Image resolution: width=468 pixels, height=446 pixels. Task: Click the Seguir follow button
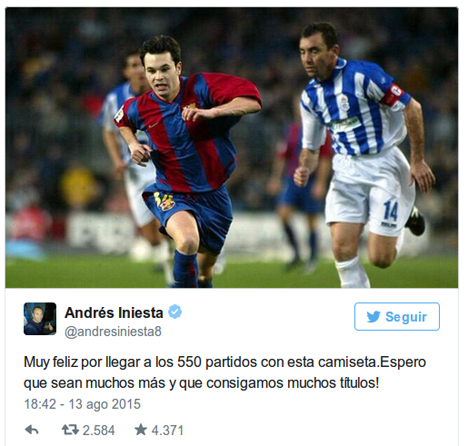click(x=397, y=317)
